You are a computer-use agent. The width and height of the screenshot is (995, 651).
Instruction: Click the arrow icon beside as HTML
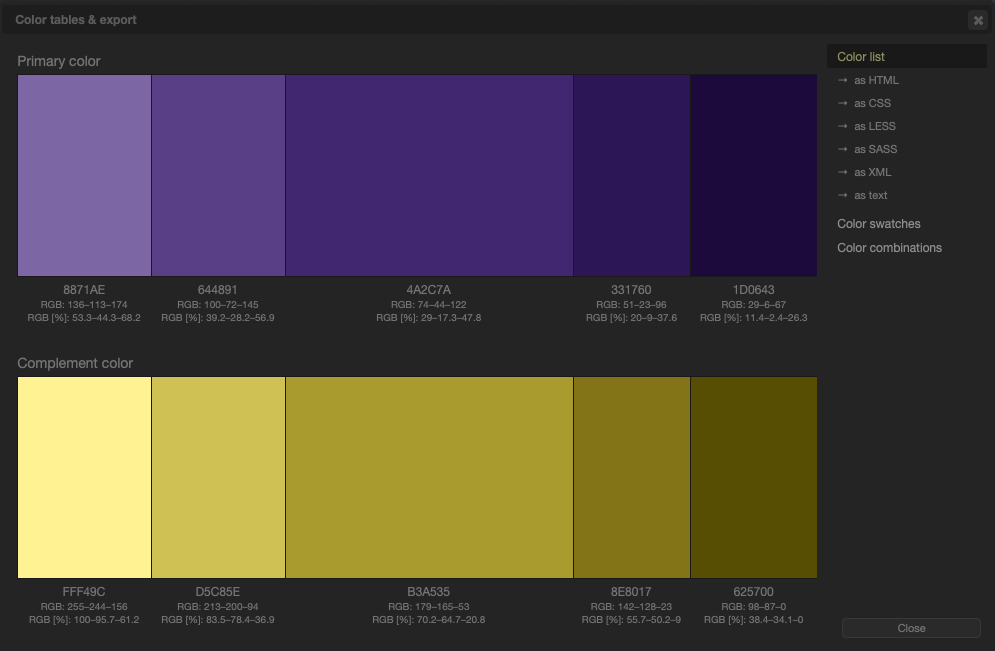coord(843,80)
